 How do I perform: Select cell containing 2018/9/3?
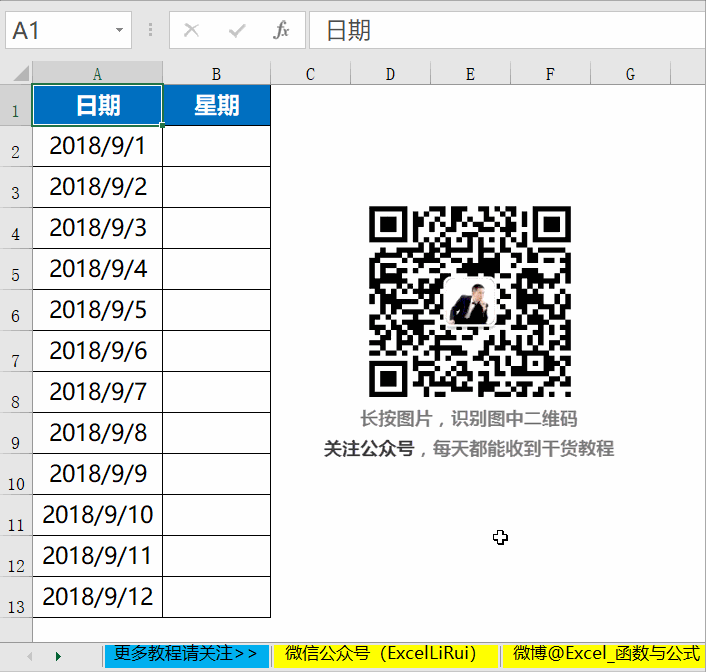point(97,228)
